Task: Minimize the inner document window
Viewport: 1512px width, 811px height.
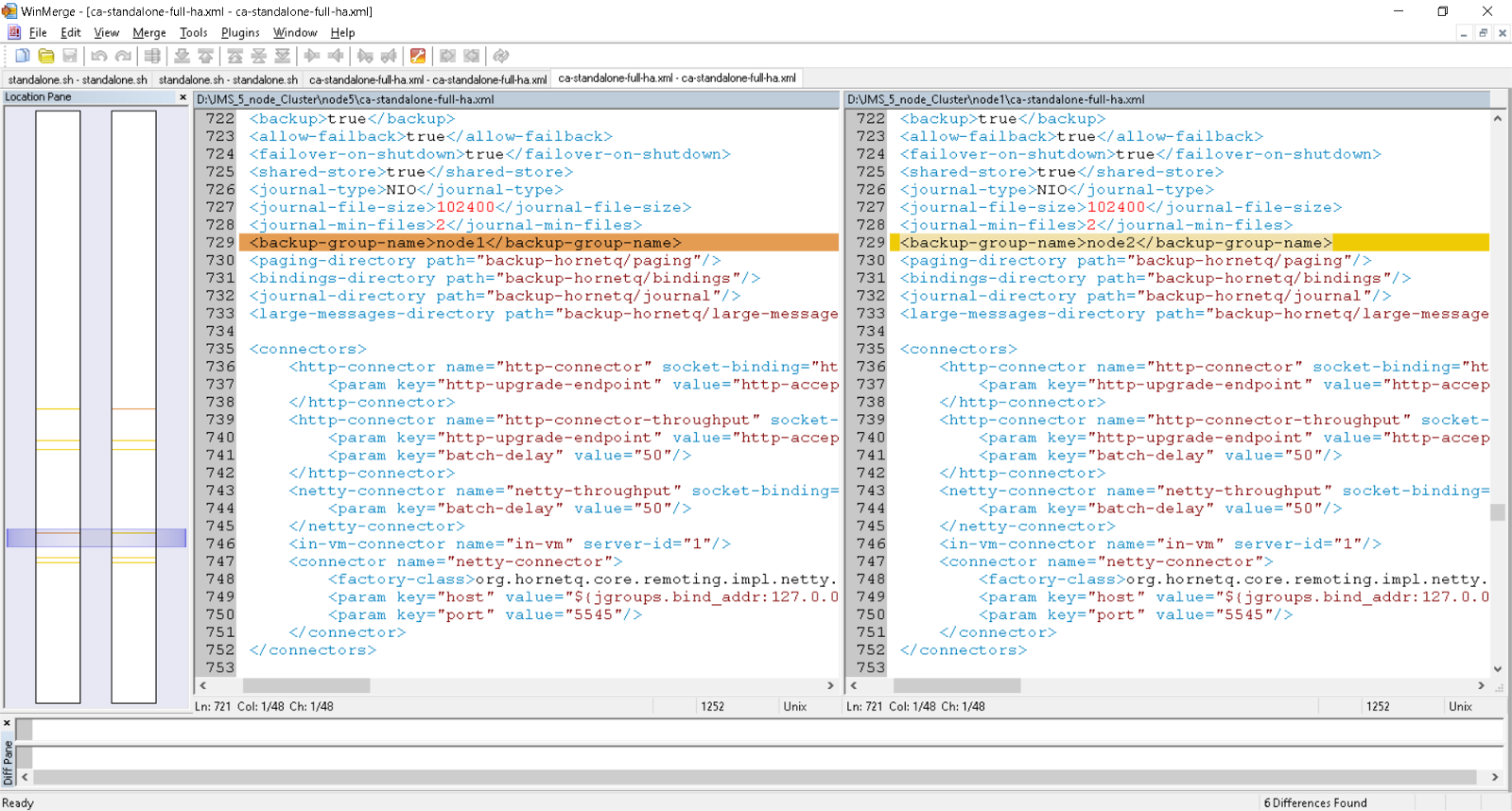Action: [x=1464, y=33]
